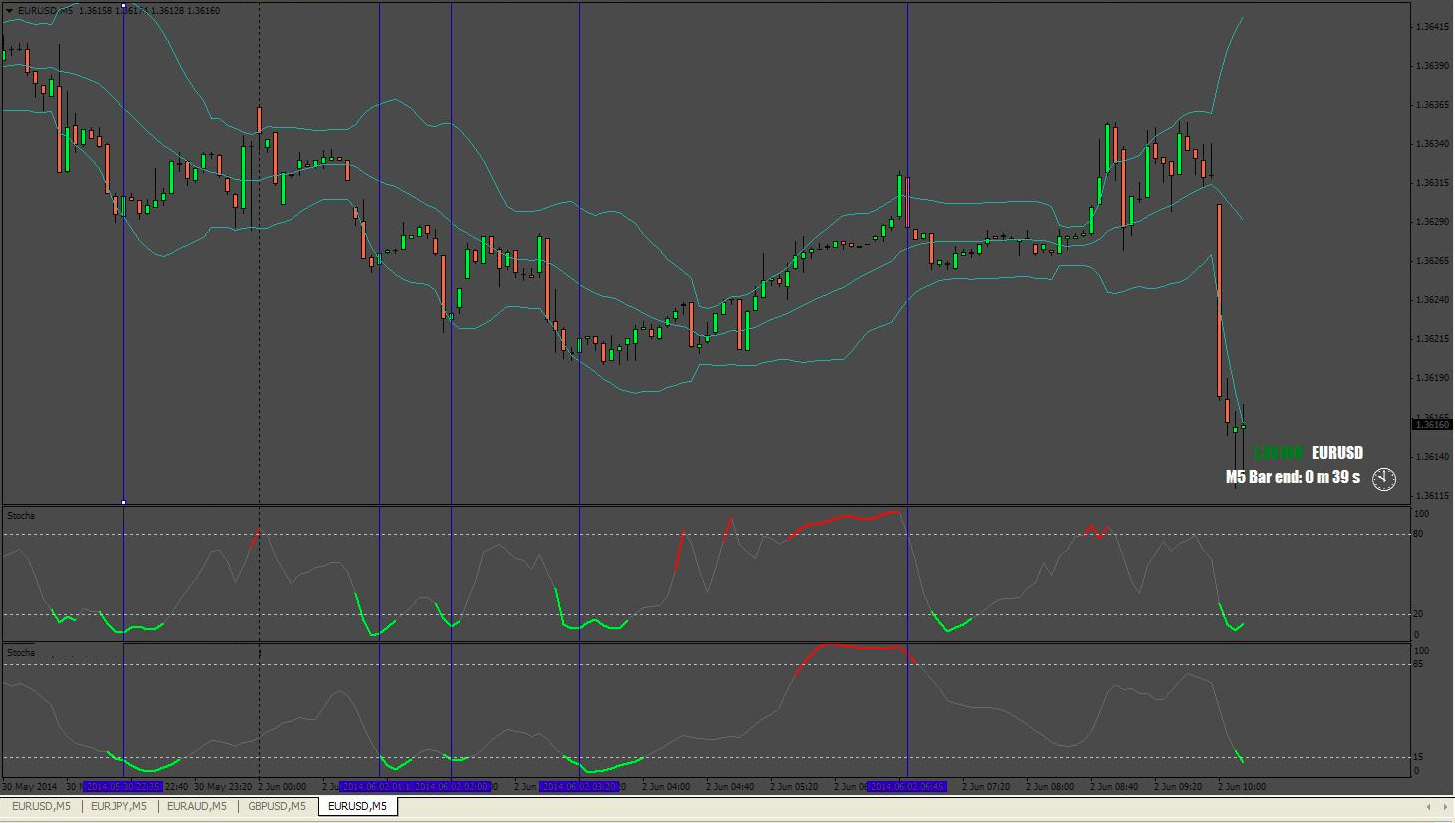Click the '2 Jun 04:00' time axis label
The image size is (1455, 823).
666,787
